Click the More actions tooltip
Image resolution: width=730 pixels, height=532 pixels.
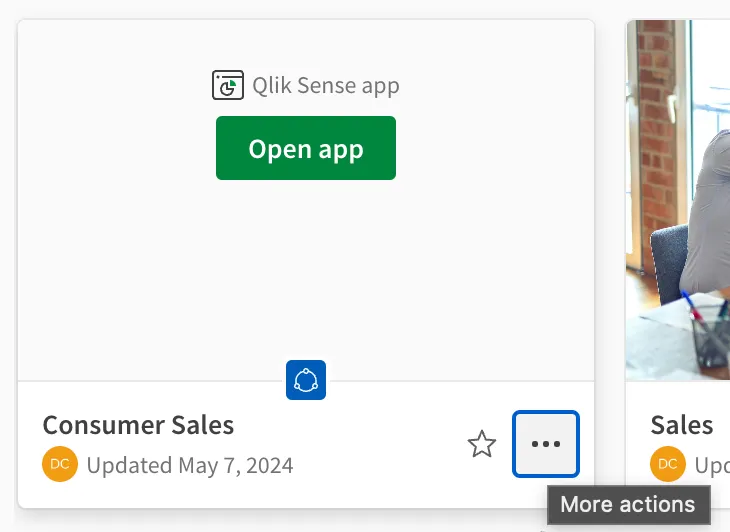click(x=628, y=505)
